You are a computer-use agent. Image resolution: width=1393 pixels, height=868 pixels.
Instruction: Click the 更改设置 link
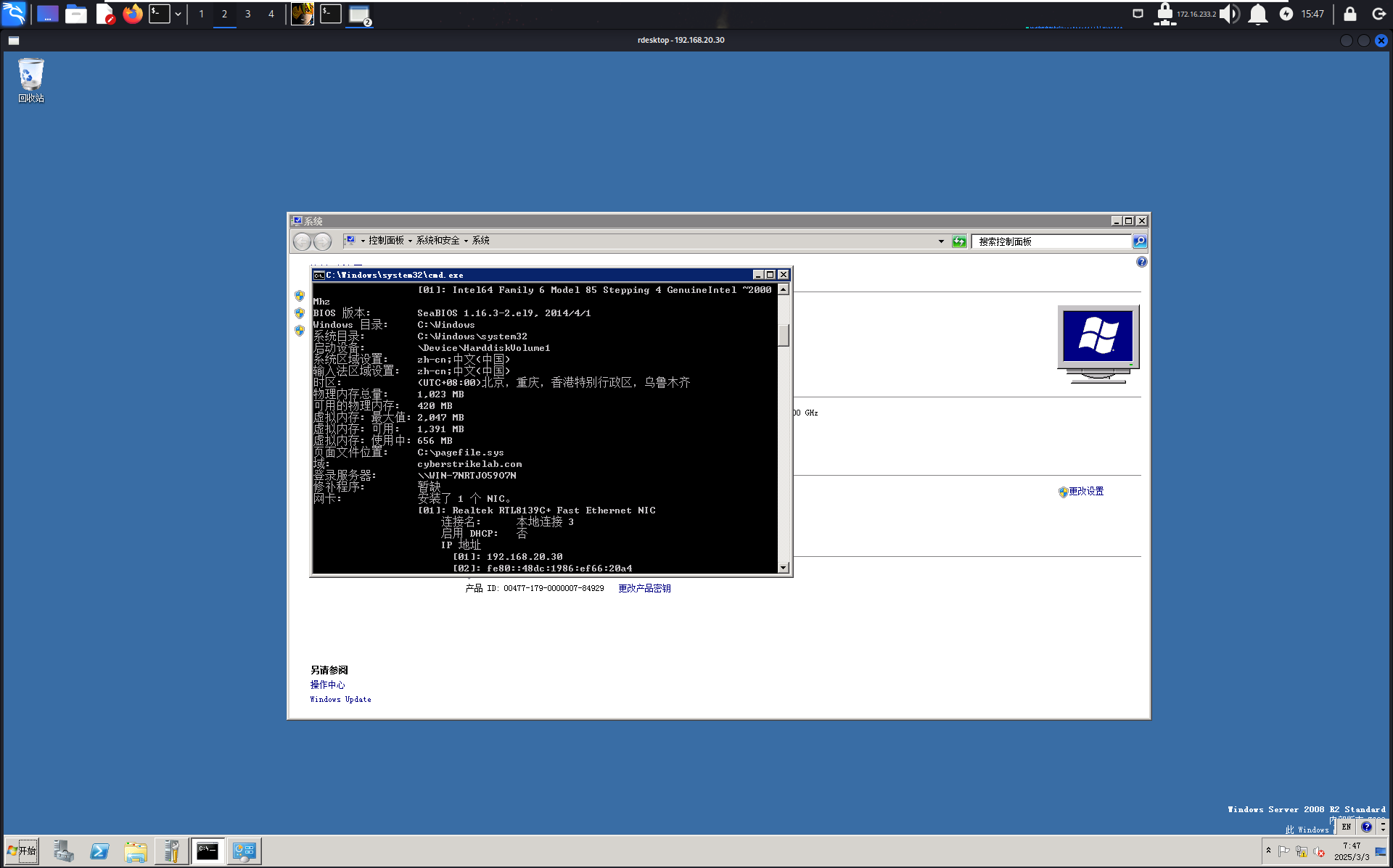[1085, 491]
